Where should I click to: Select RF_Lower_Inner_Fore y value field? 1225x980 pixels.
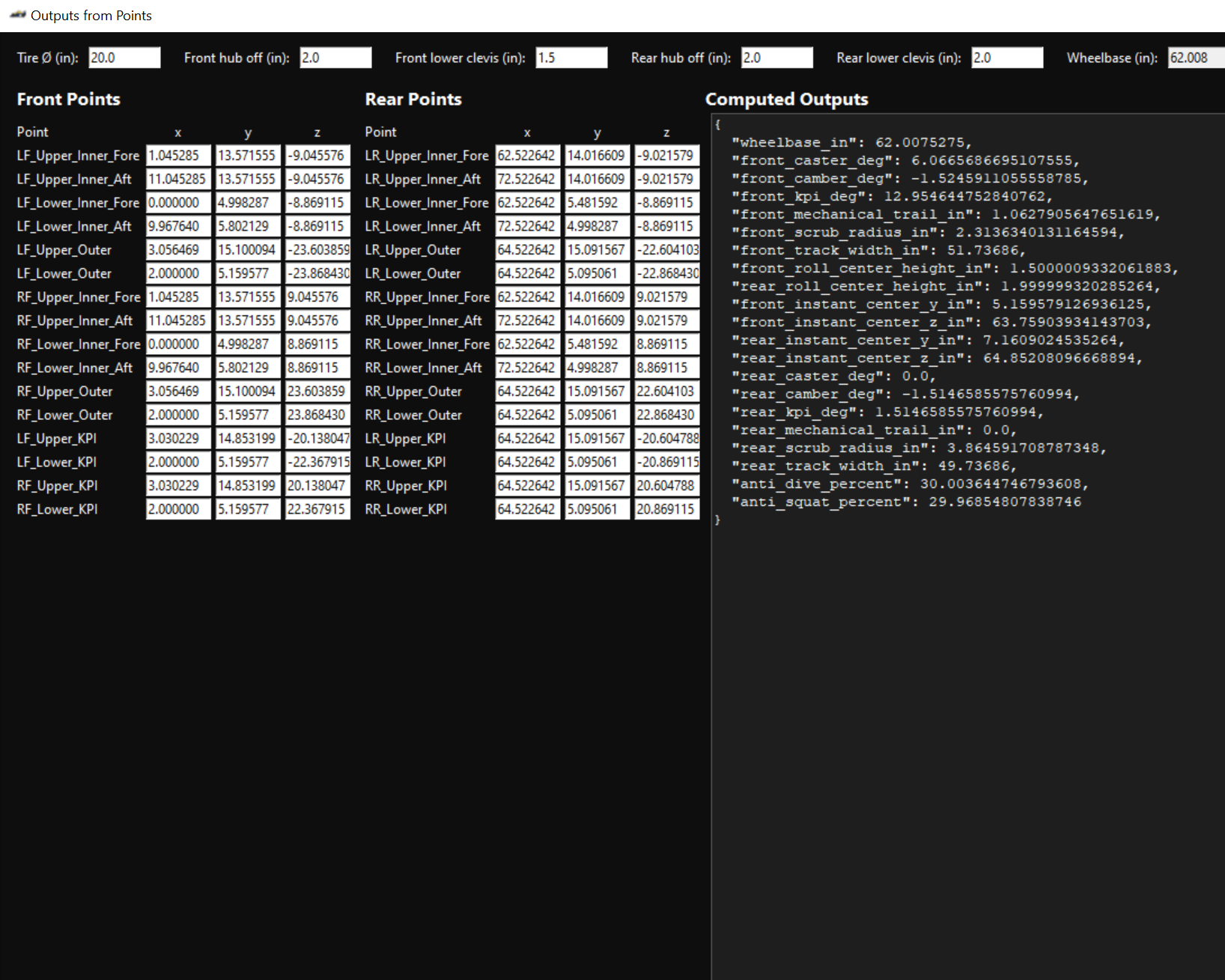click(248, 344)
